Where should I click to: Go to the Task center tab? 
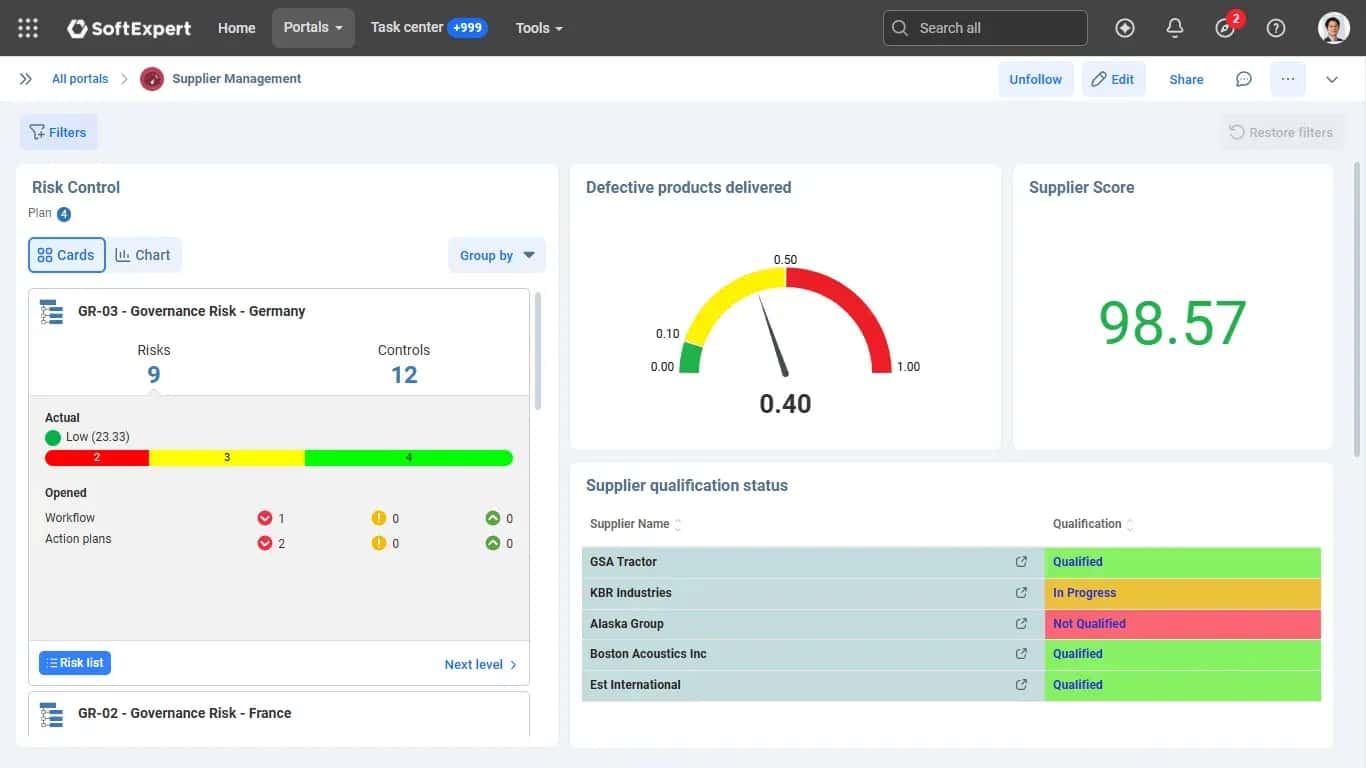point(428,28)
